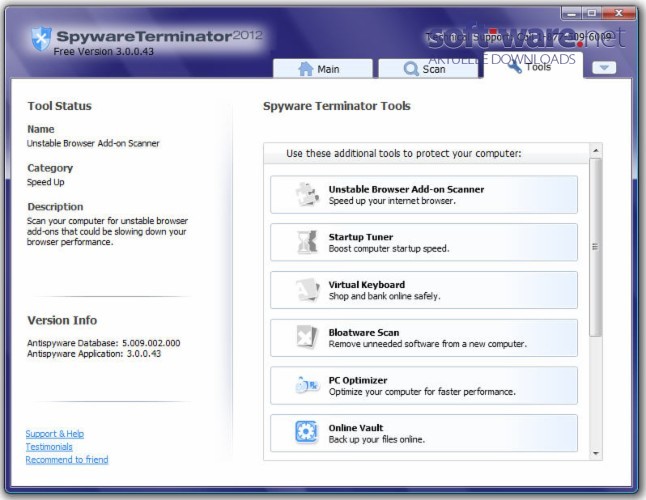This screenshot has width=646, height=500.
Task: Click the PC Optimizer icon
Action: click(307, 385)
